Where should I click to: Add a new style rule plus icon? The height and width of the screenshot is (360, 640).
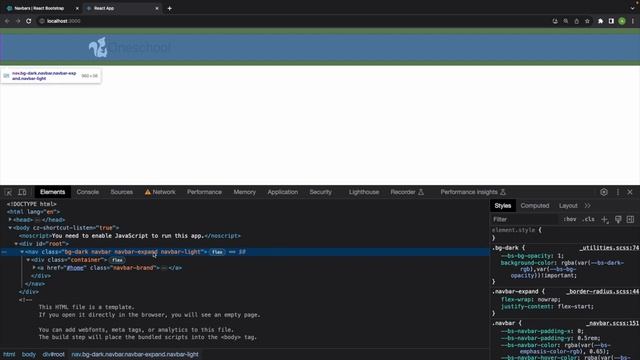(x=604, y=220)
